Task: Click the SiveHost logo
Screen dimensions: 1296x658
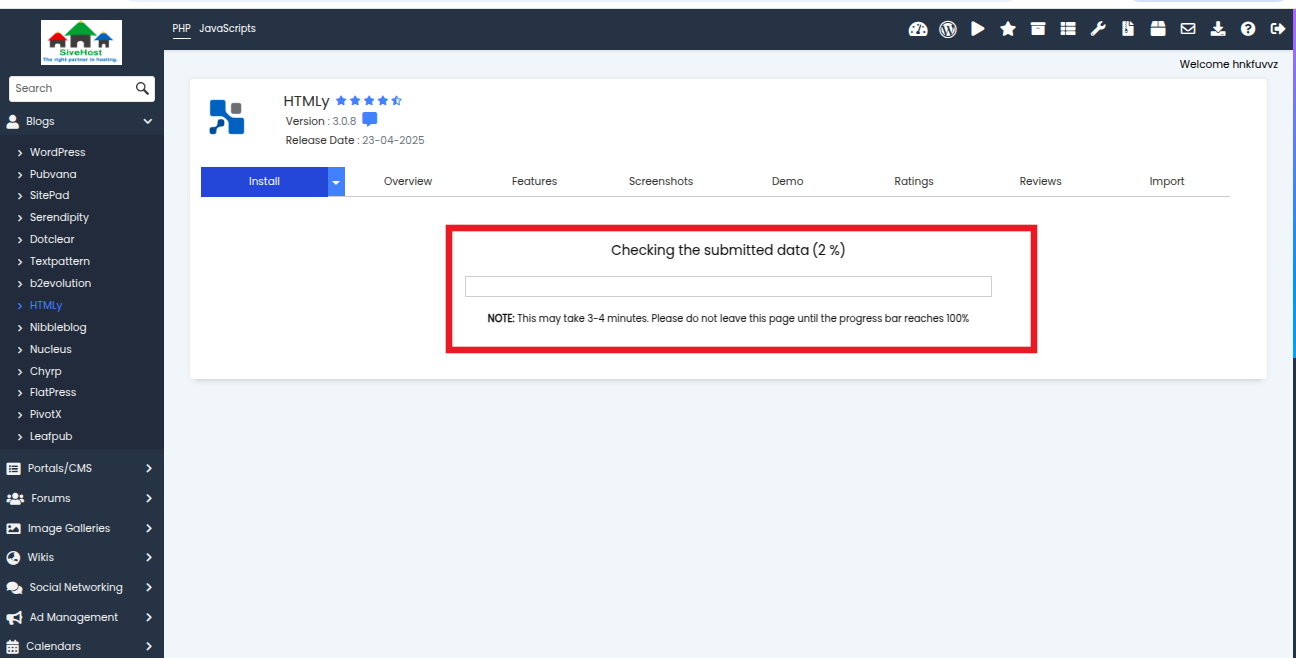Action: pyautogui.click(x=81, y=43)
